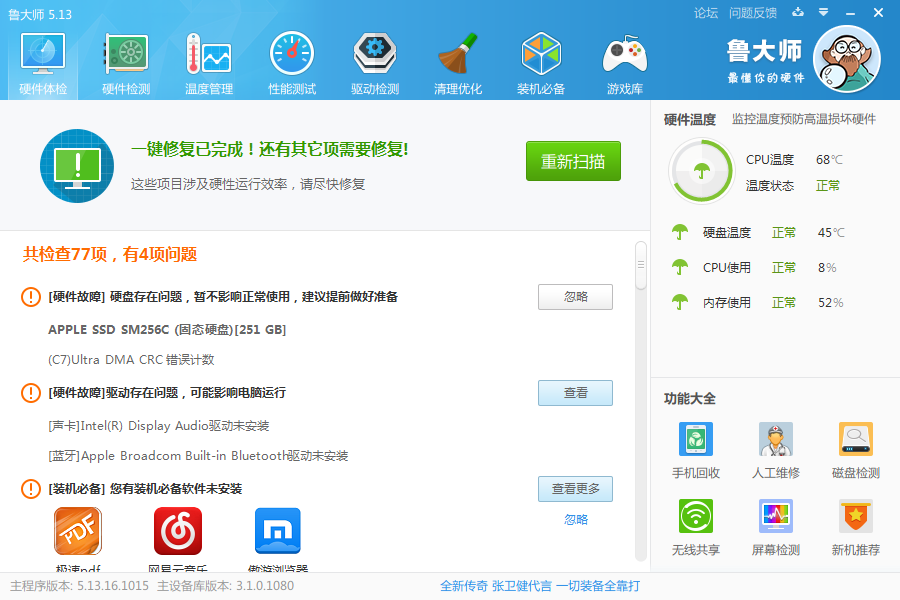Go to 性能测试 performance test tab
This screenshot has height=600, width=900.
tap(292, 64)
